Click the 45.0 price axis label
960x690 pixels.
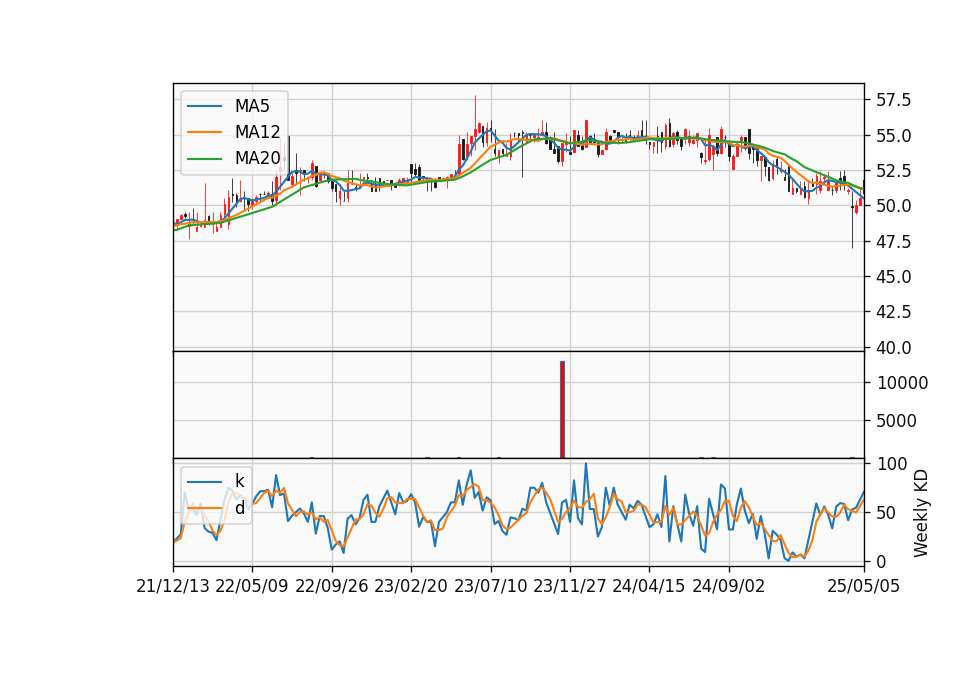click(893, 277)
